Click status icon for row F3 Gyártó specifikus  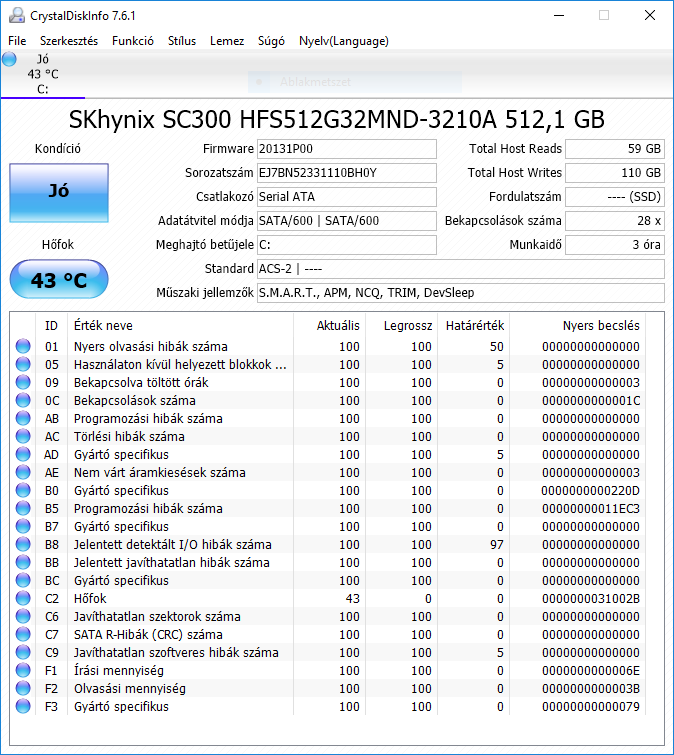coord(23,706)
